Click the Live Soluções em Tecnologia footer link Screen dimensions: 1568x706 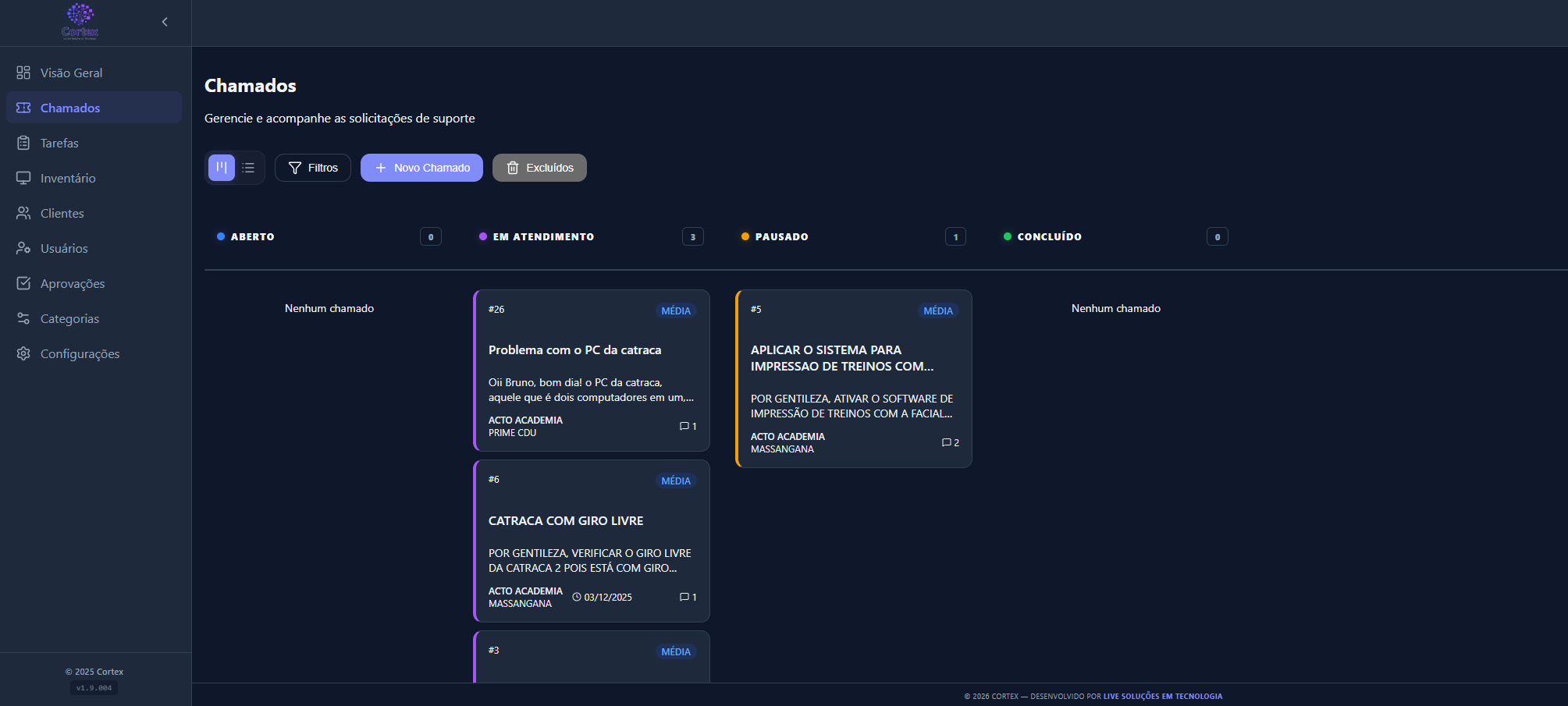1162,696
